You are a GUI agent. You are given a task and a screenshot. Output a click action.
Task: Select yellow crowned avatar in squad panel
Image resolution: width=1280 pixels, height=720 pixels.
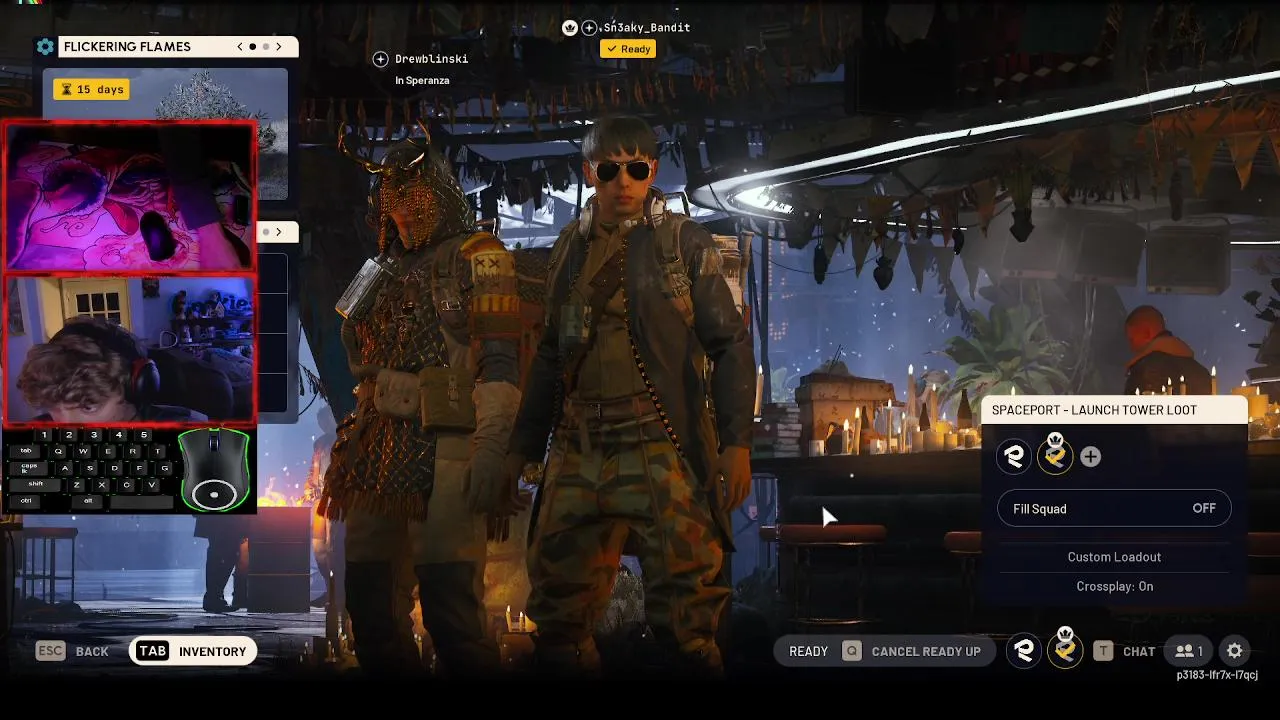(x=1055, y=455)
